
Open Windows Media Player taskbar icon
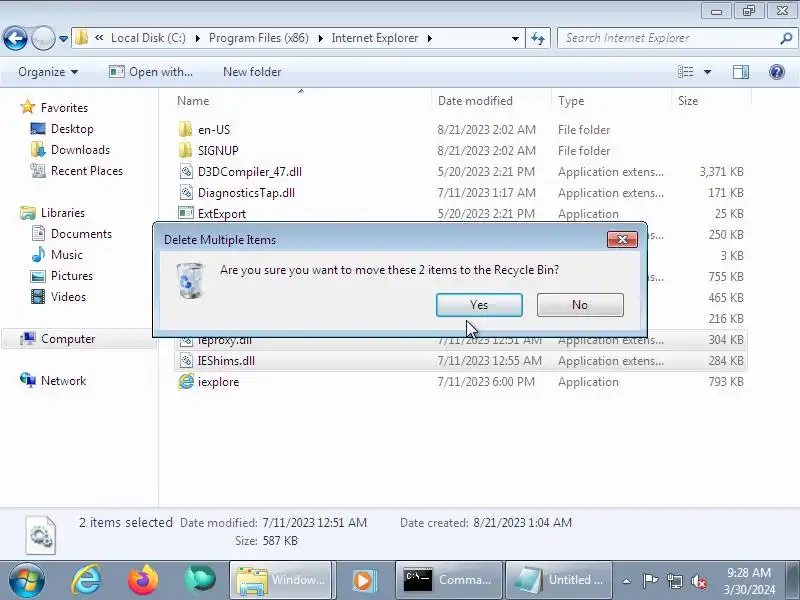pyautogui.click(x=363, y=580)
